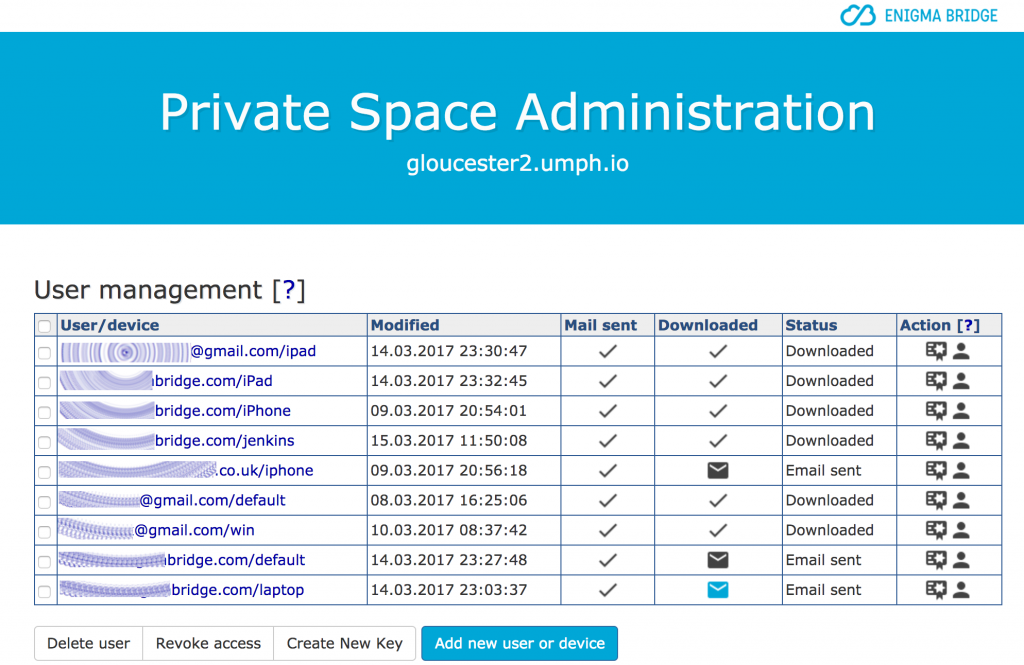The image size is (1024, 665).
Task: Click the person icon in the bridge.com/iPhone row
Action: click(x=961, y=411)
